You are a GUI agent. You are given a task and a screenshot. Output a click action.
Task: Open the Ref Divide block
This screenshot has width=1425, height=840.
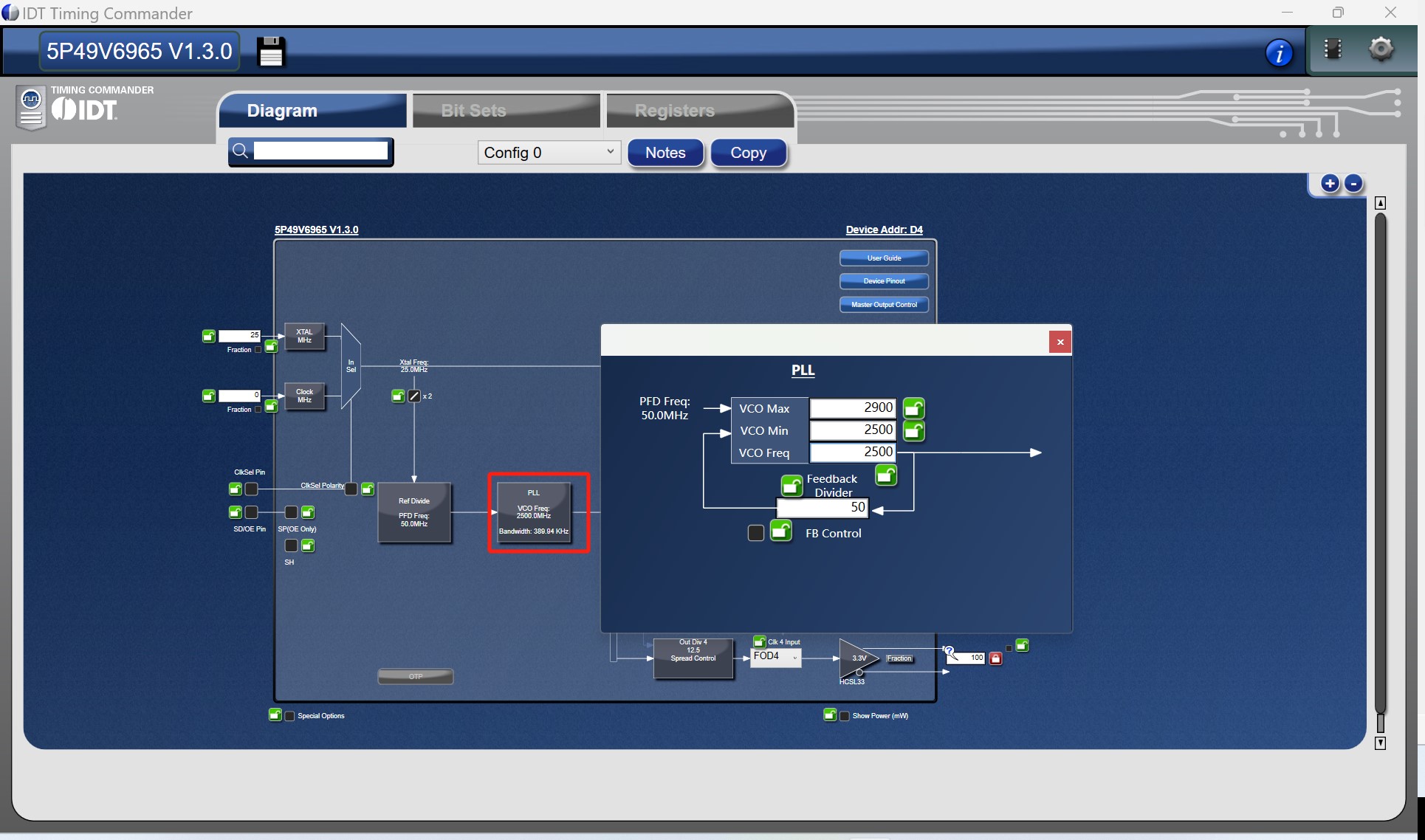[x=414, y=512]
